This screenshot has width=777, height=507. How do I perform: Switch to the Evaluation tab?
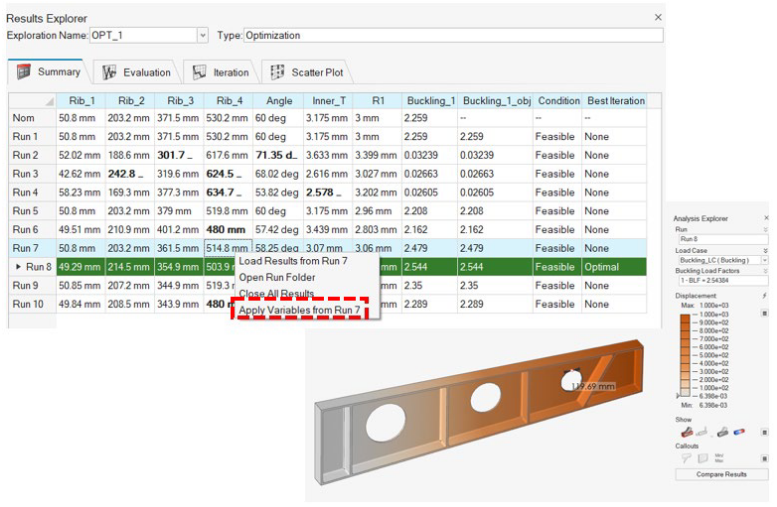pos(134,72)
